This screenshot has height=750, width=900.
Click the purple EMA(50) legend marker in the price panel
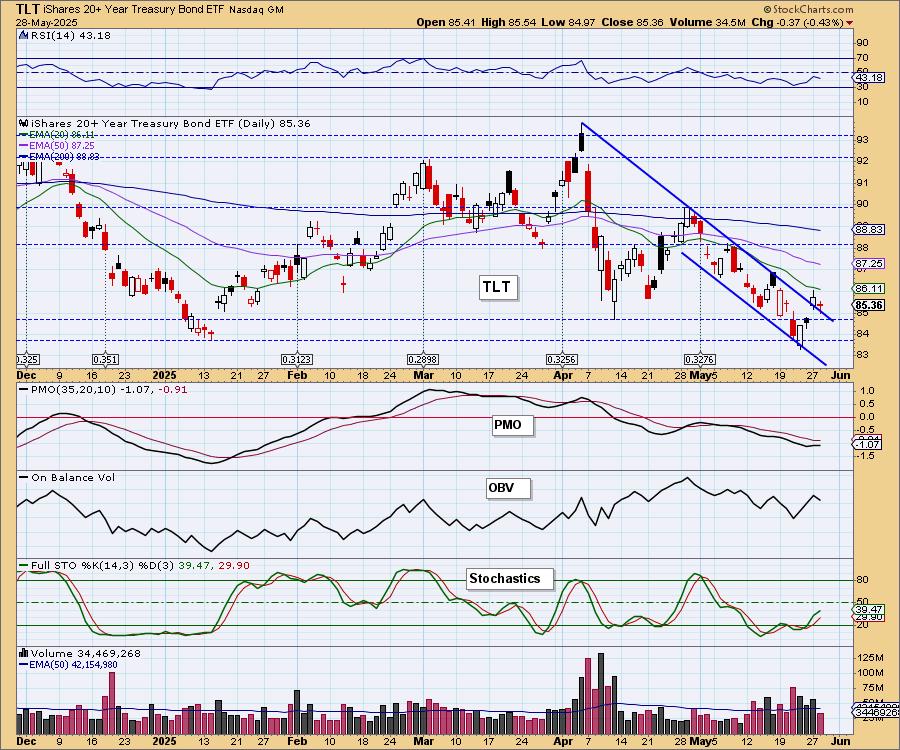click(24, 146)
